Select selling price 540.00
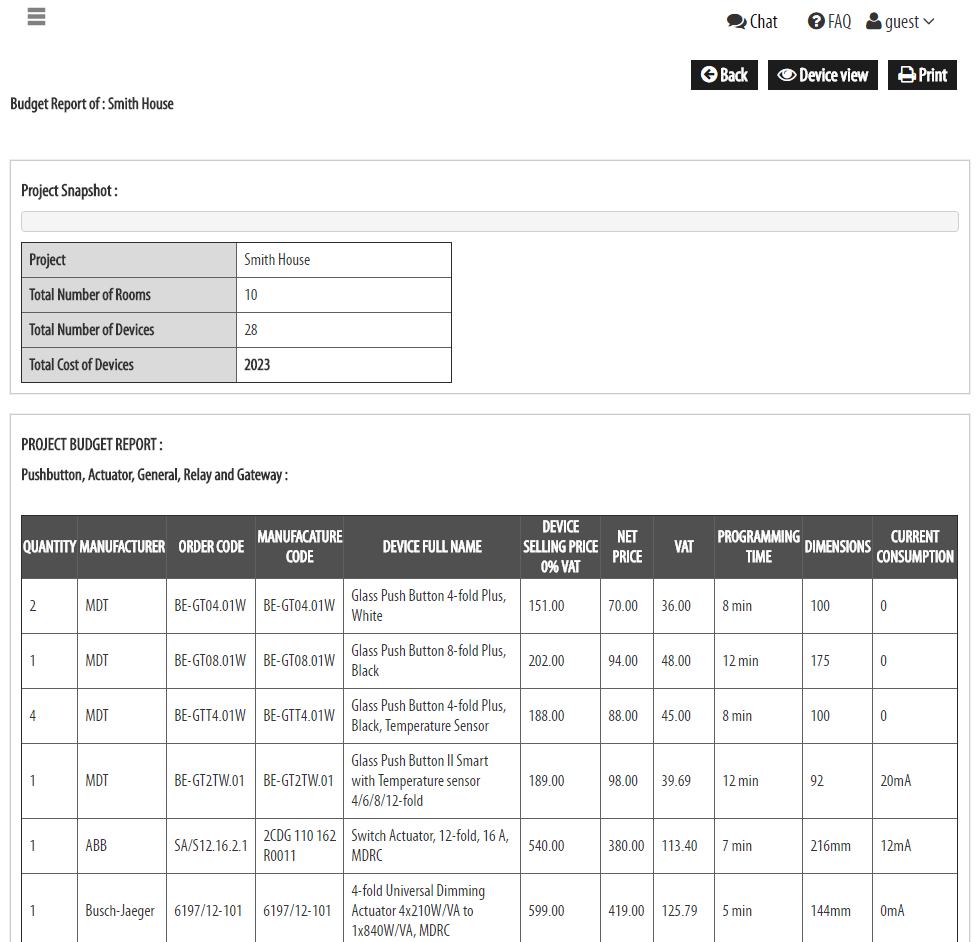 click(560, 846)
